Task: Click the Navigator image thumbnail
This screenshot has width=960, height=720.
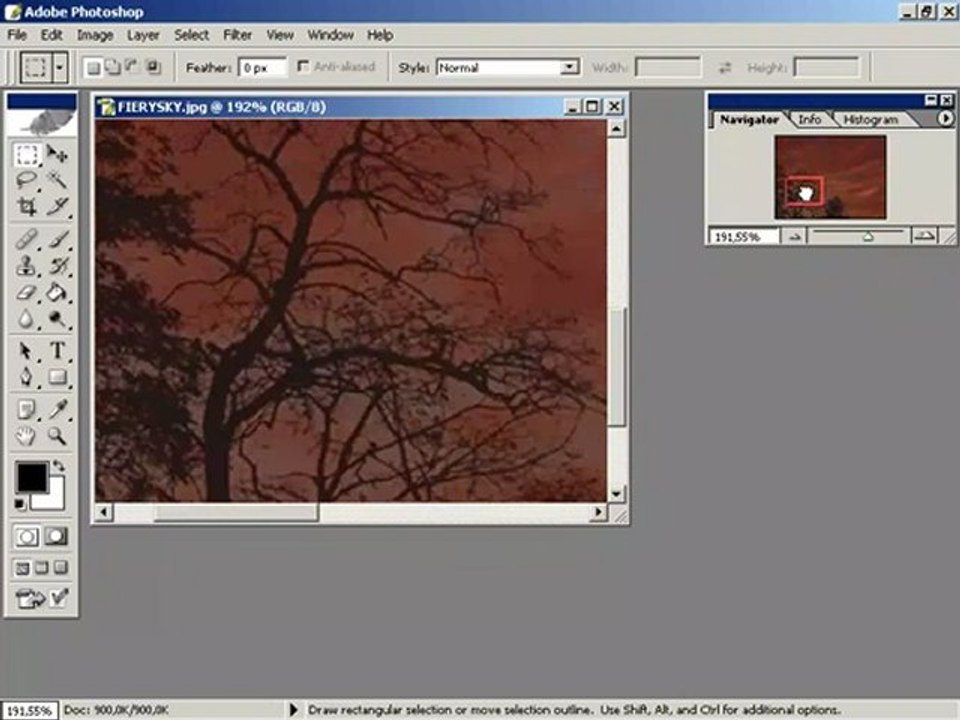Action: pos(830,178)
